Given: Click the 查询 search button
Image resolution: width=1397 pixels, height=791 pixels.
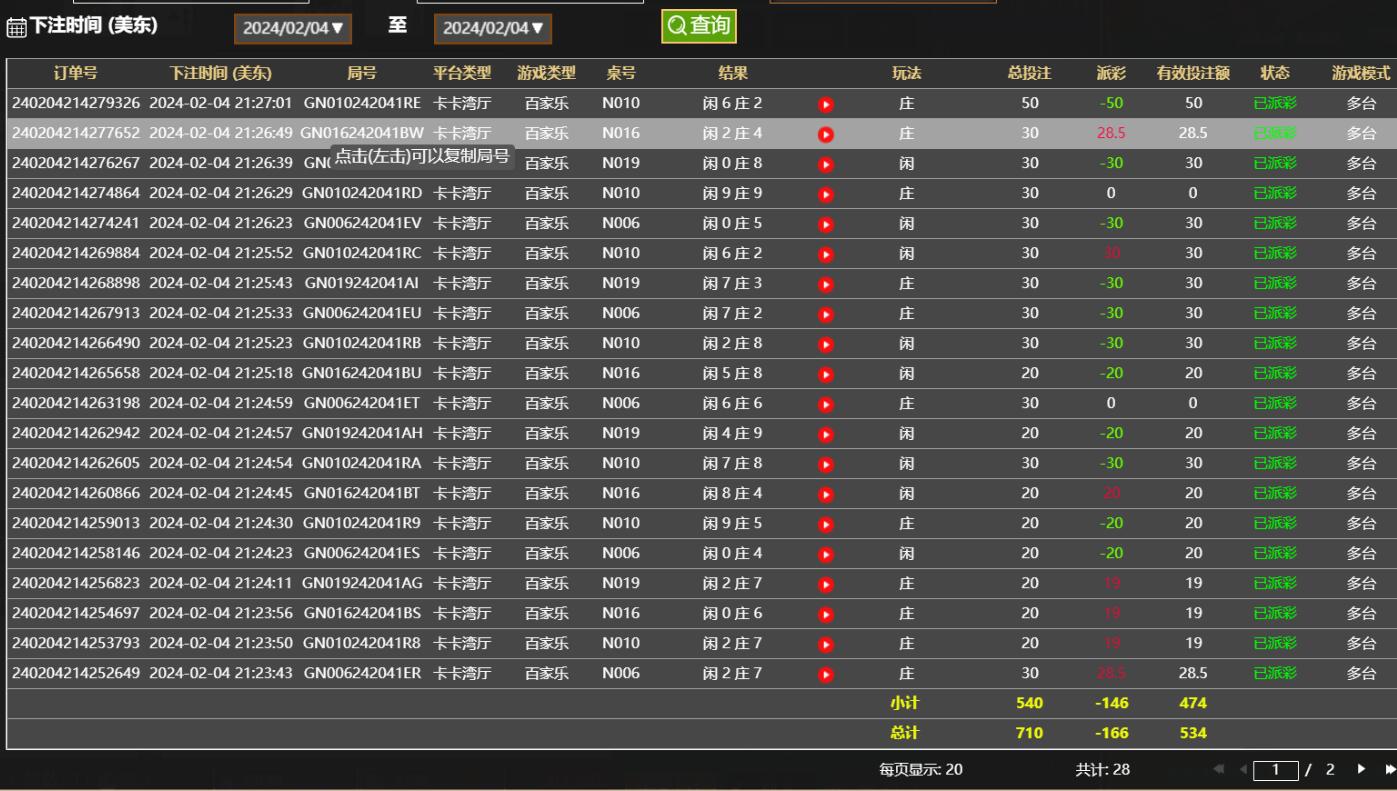Looking at the screenshot, I should [699, 26].
